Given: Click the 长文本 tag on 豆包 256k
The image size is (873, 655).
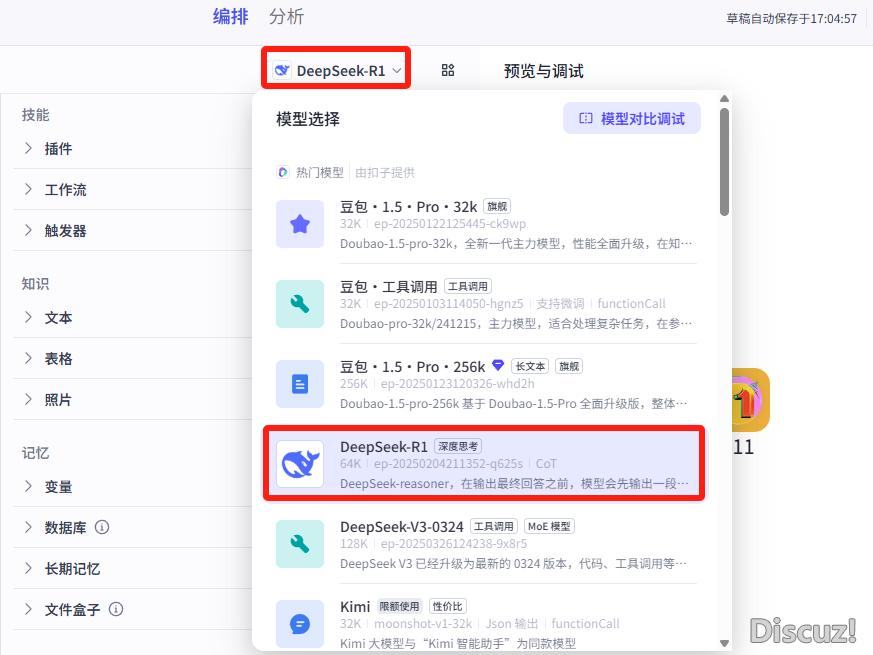Looking at the screenshot, I should [530, 366].
